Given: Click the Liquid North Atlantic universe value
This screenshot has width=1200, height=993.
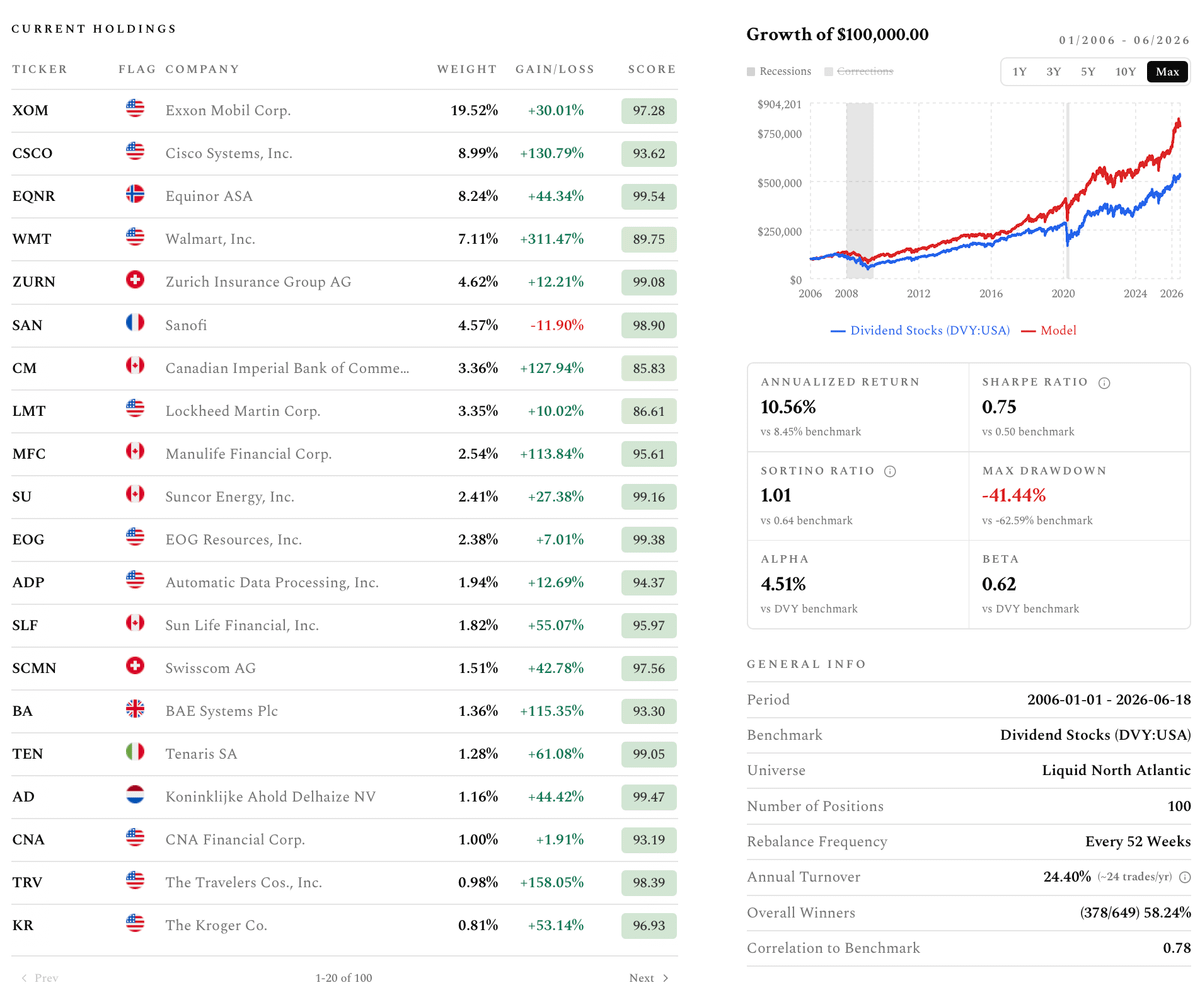Looking at the screenshot, I should point(1116,771).
